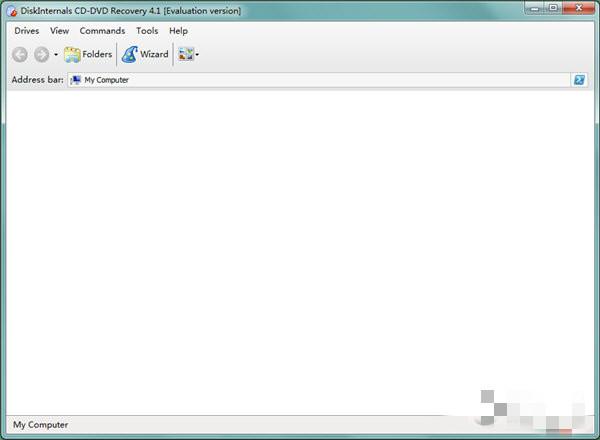Toggle the Folders pane button

(x=88, y=55)
